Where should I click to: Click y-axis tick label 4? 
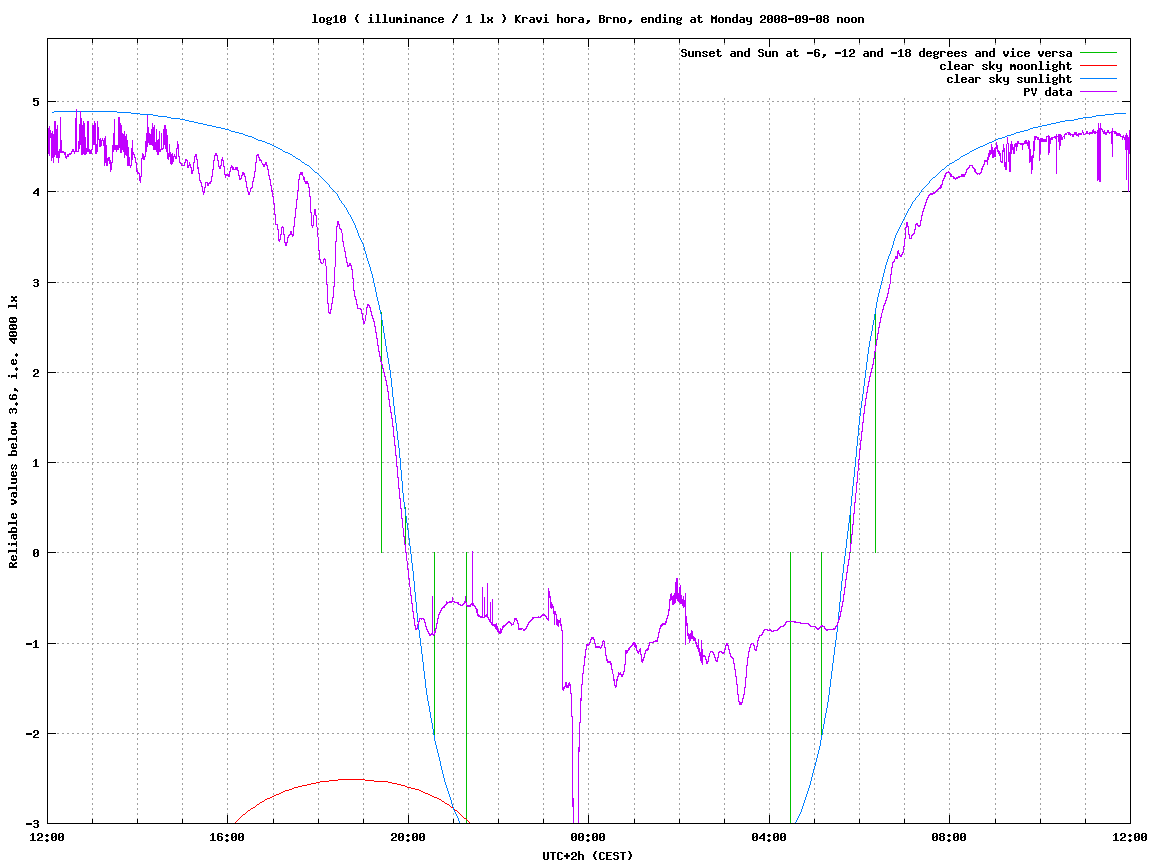coord(36,192)
